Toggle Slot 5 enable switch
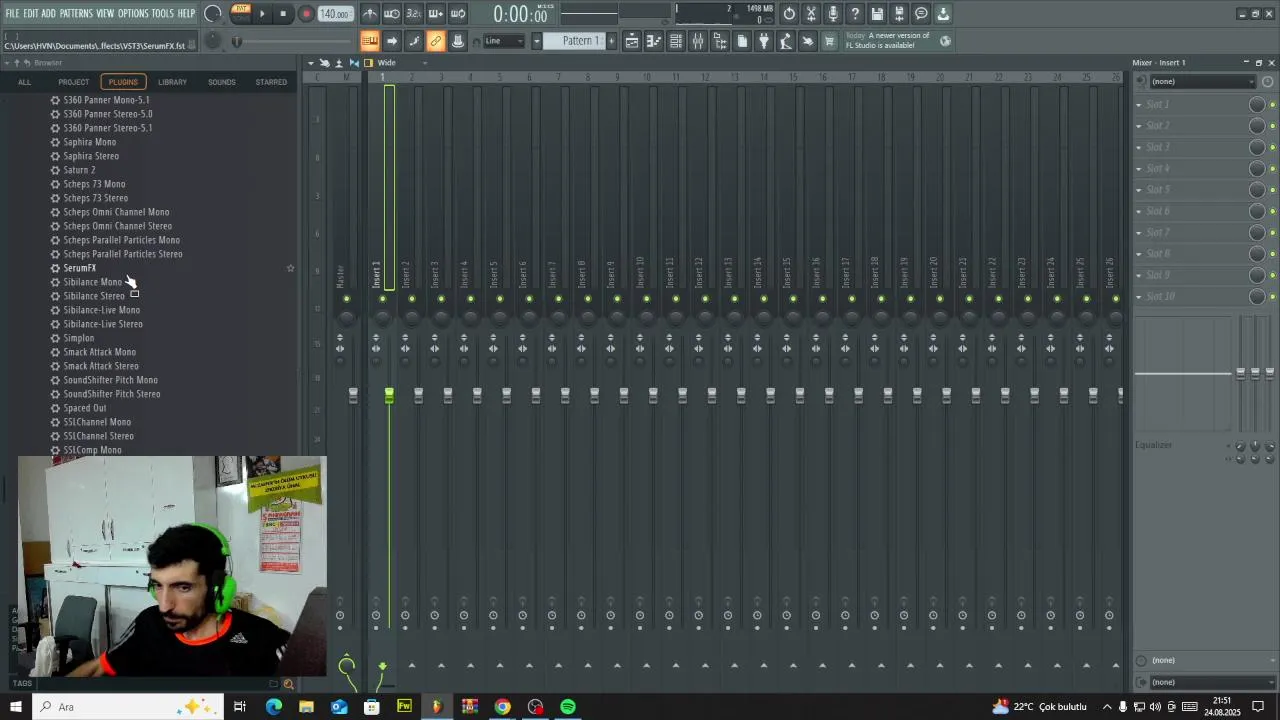The width and height of the screenshot is (1280, 720). pos(1272,190)
